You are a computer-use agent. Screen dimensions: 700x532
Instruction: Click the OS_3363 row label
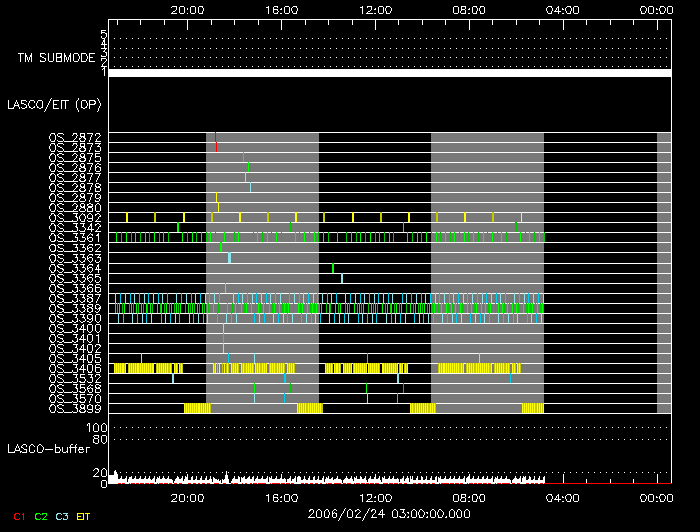pos(75,258)
